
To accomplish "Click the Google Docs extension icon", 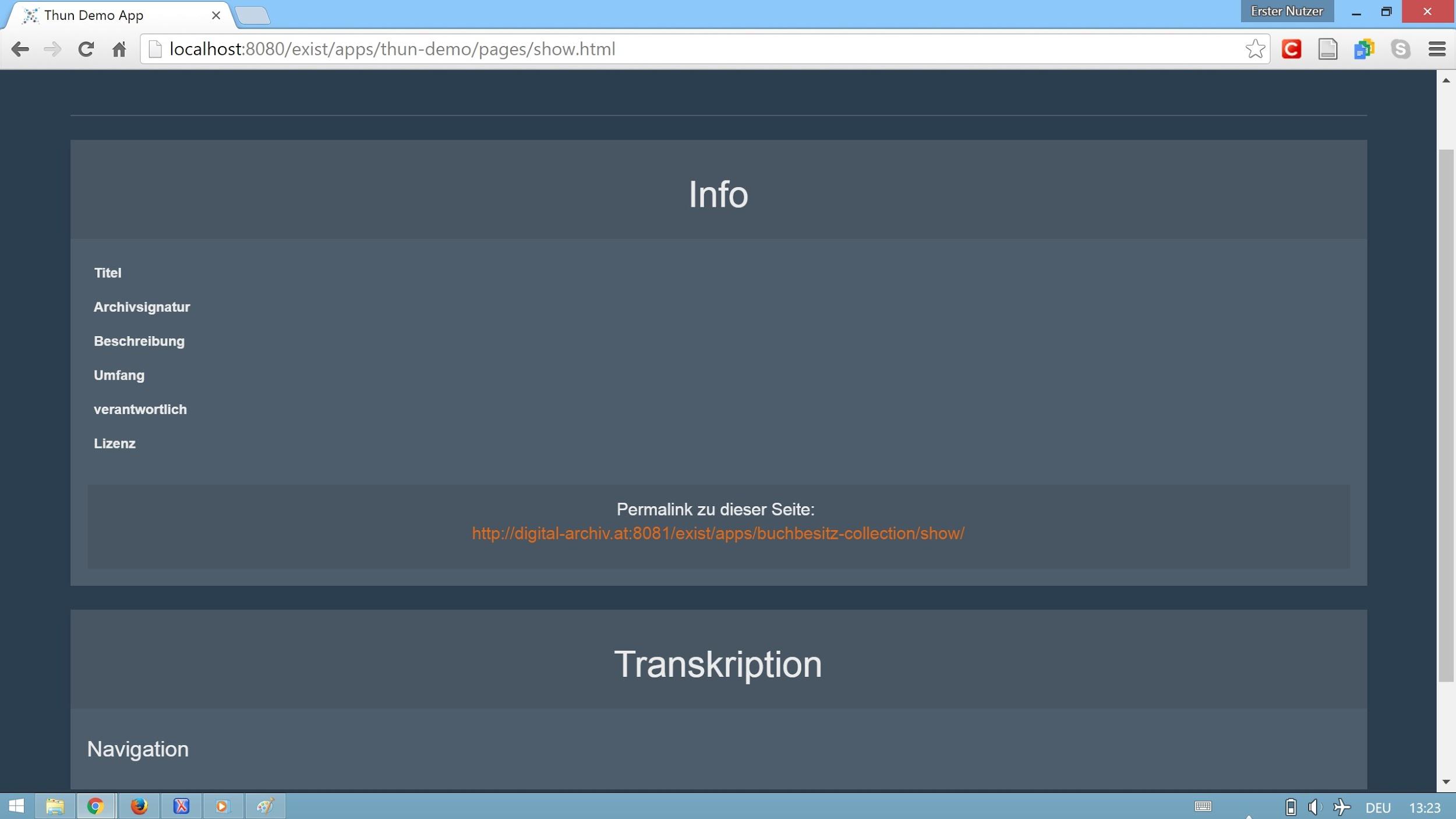I will 1363,50.
